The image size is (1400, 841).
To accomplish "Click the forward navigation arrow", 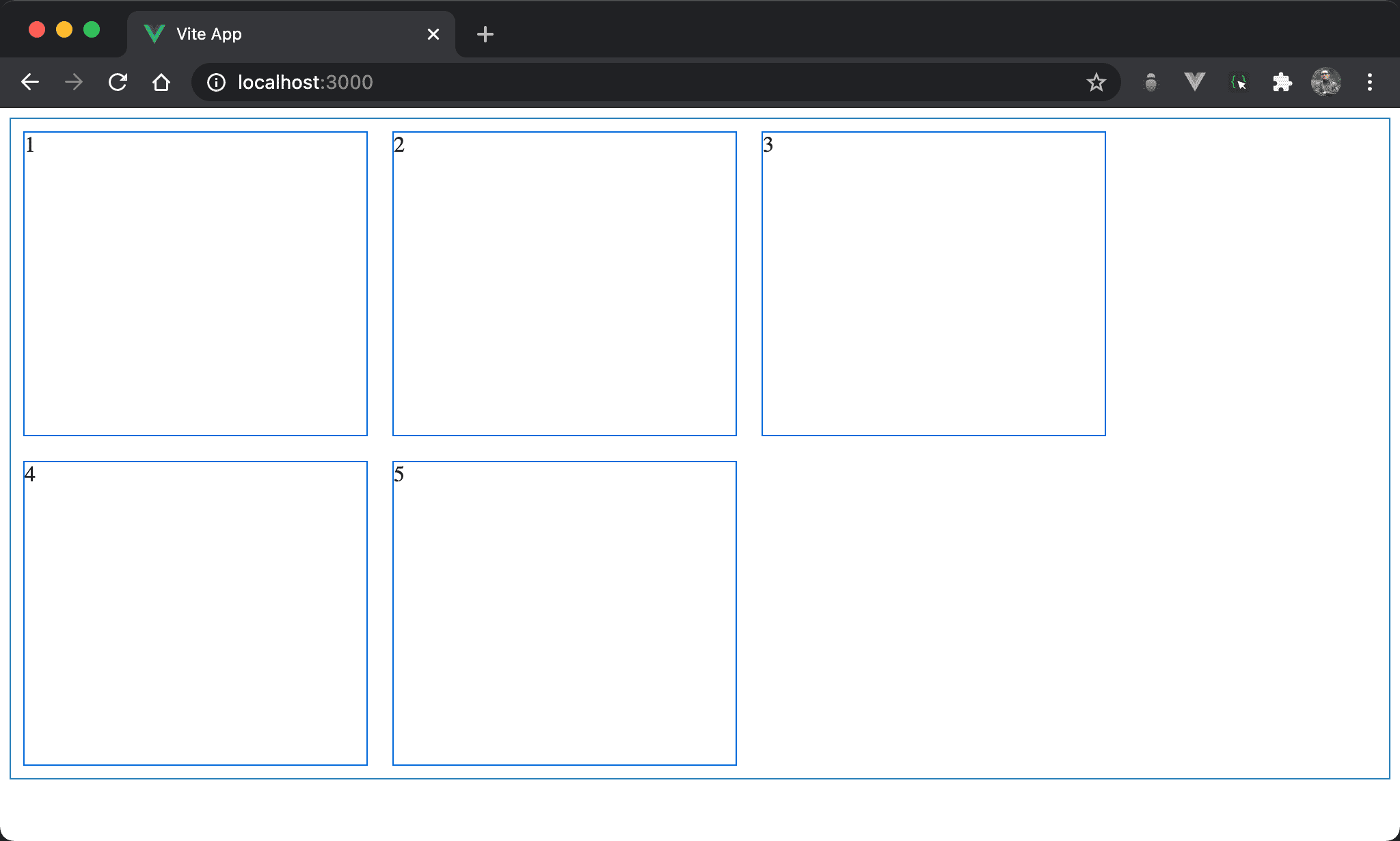I will click(74, 83).
